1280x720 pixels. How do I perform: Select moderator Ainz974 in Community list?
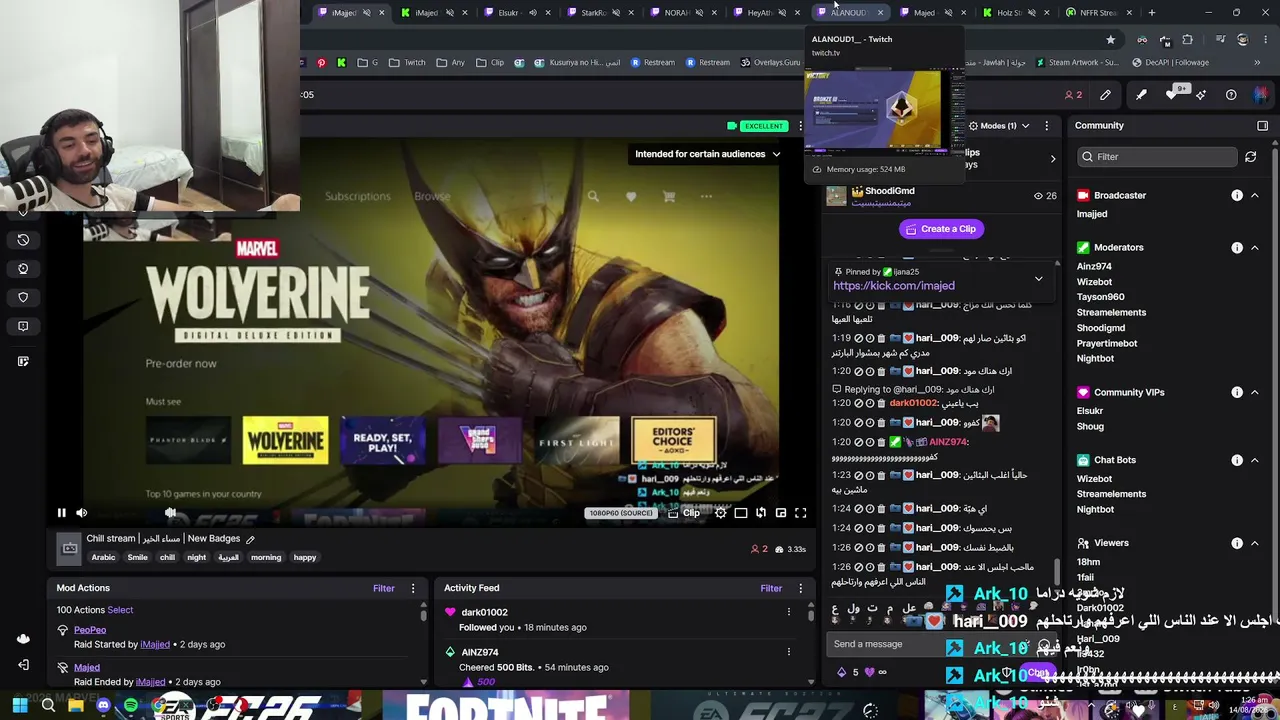point(1094,267)
